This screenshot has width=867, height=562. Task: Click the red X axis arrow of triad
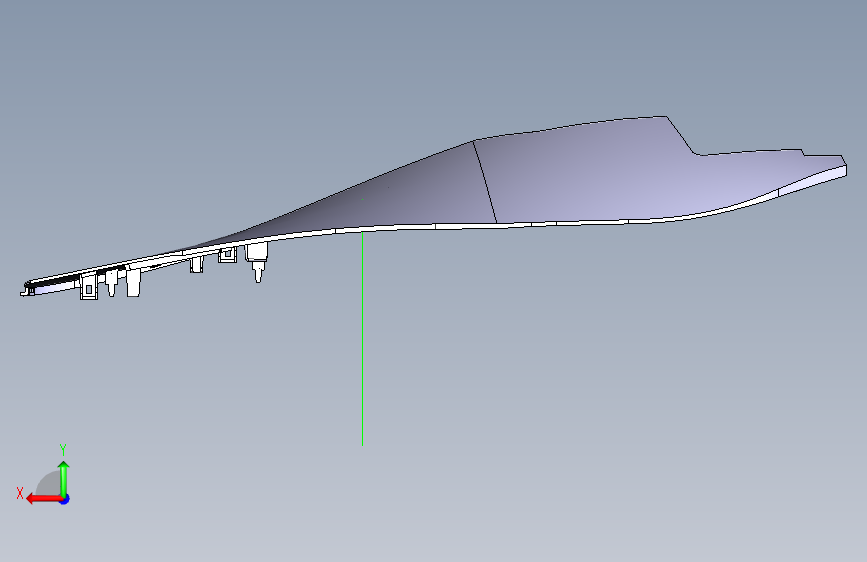43,499
